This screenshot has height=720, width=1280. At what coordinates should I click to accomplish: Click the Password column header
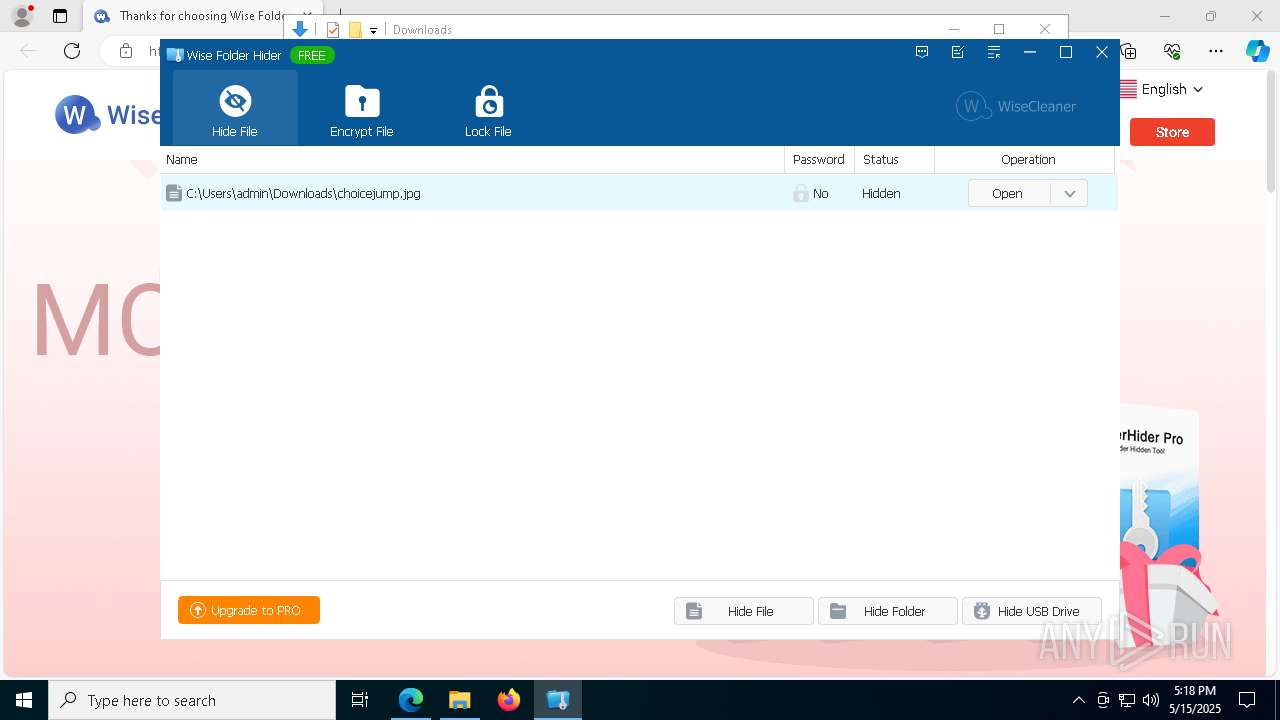(x=819, y=159)
